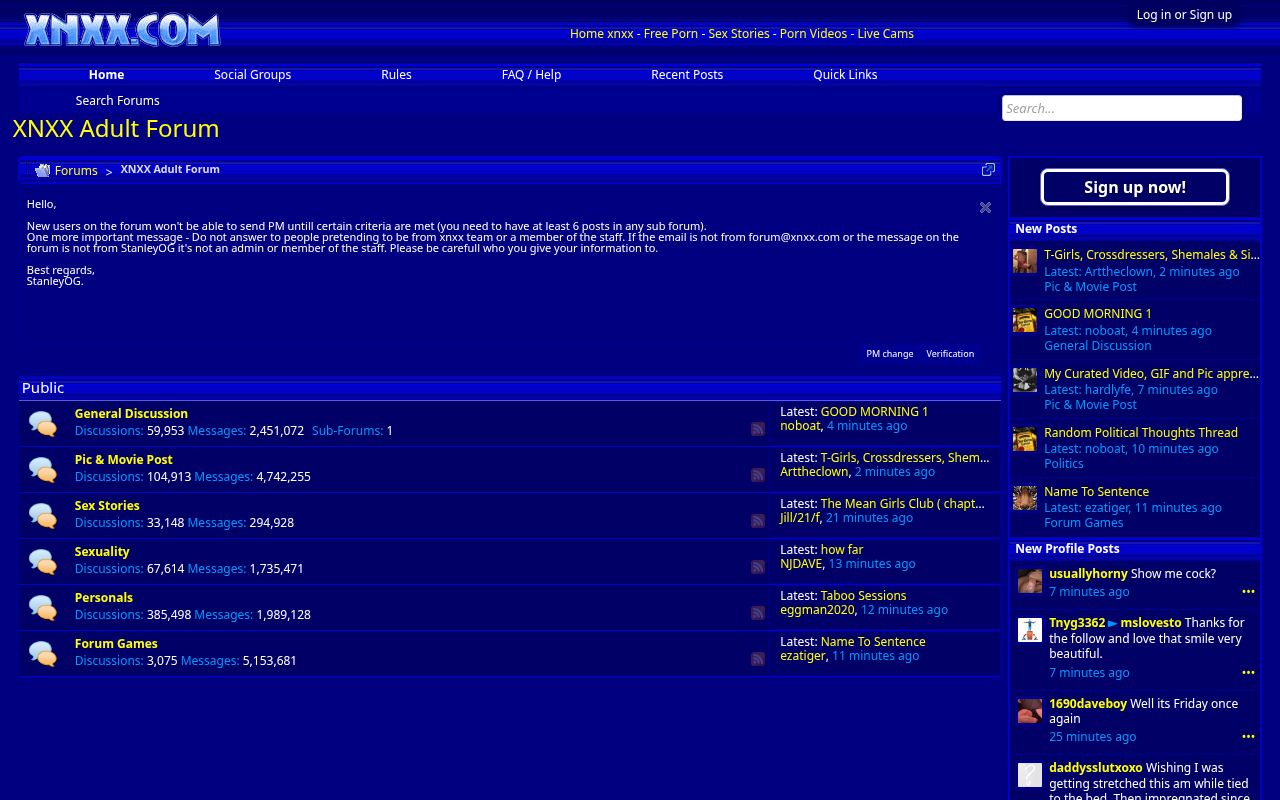Open the New Posts heading link

(1046, 228)
